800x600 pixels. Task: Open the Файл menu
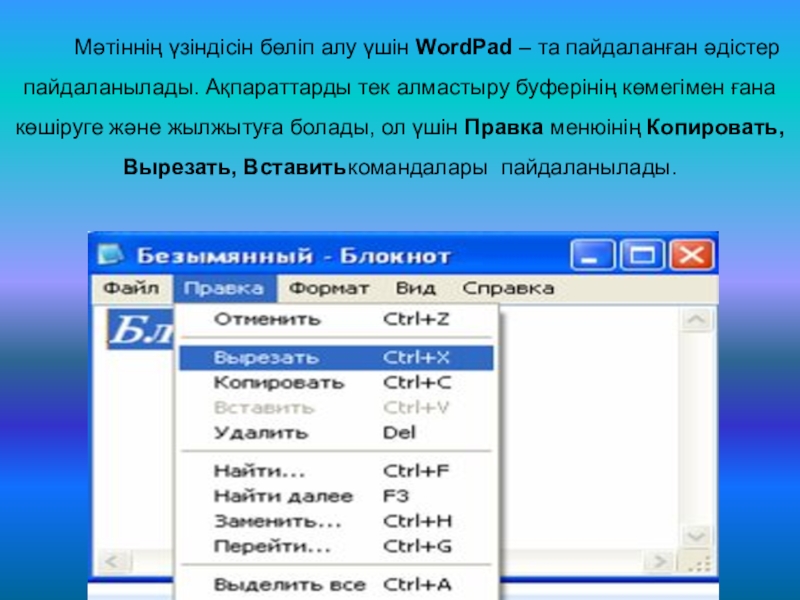click(131, 288)
